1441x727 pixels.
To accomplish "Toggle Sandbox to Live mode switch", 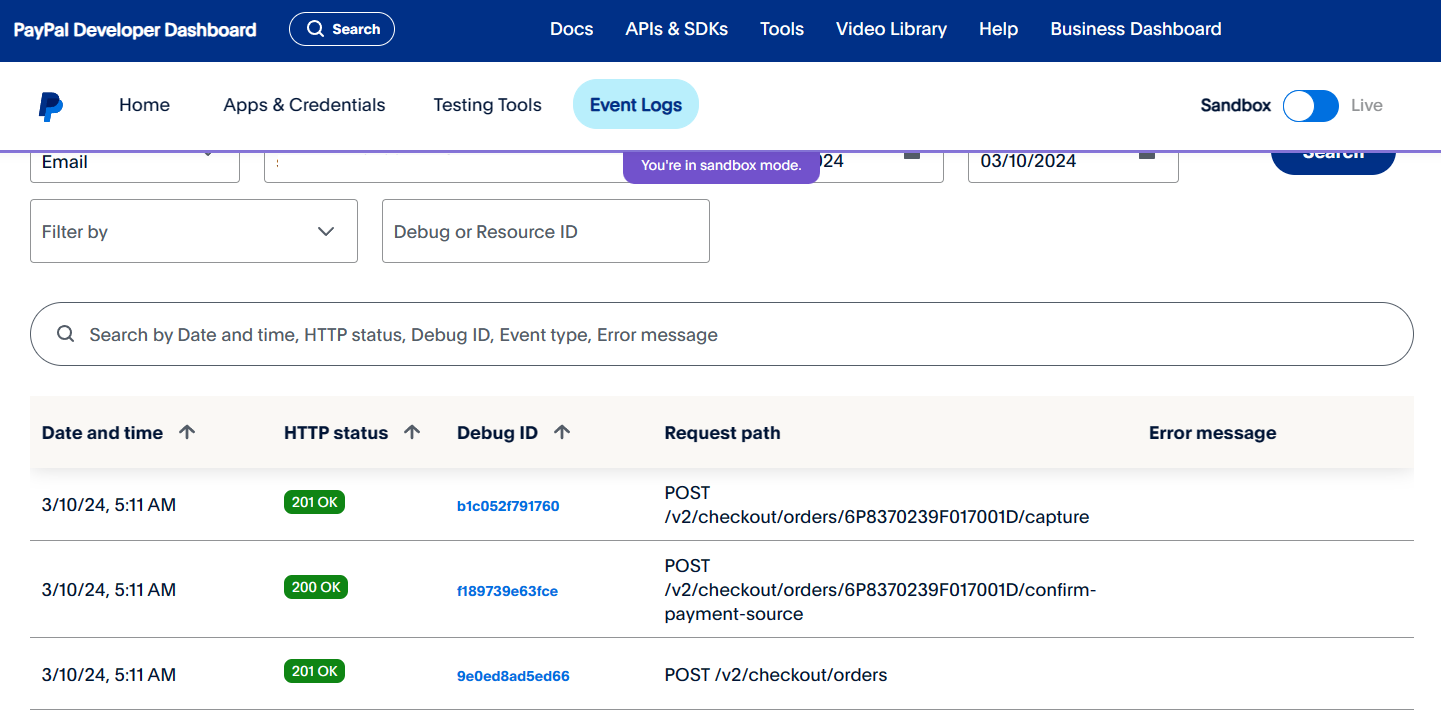I will click(1311, 105).
